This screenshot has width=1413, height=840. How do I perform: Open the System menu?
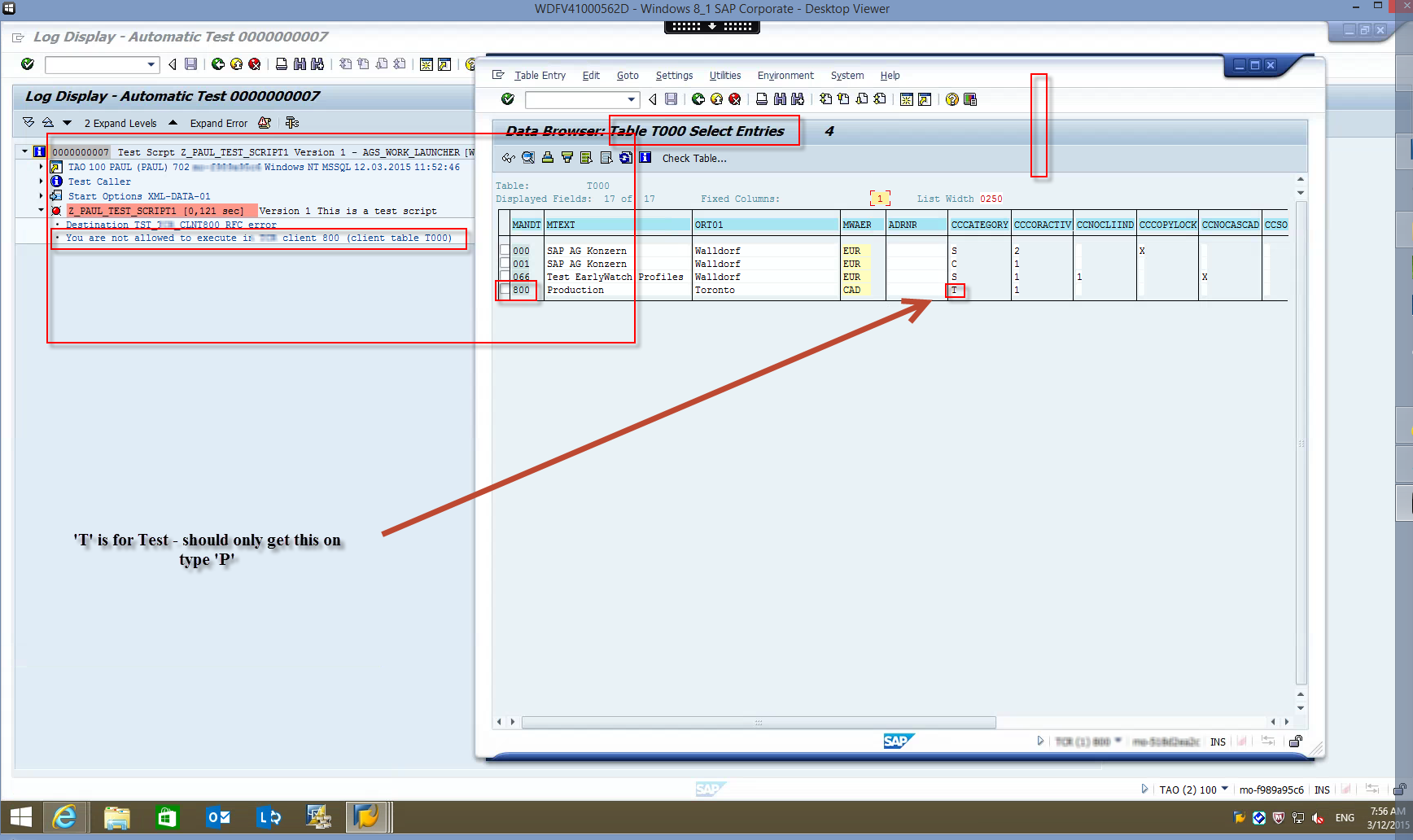pyautogui.click(x=847, y=76)
